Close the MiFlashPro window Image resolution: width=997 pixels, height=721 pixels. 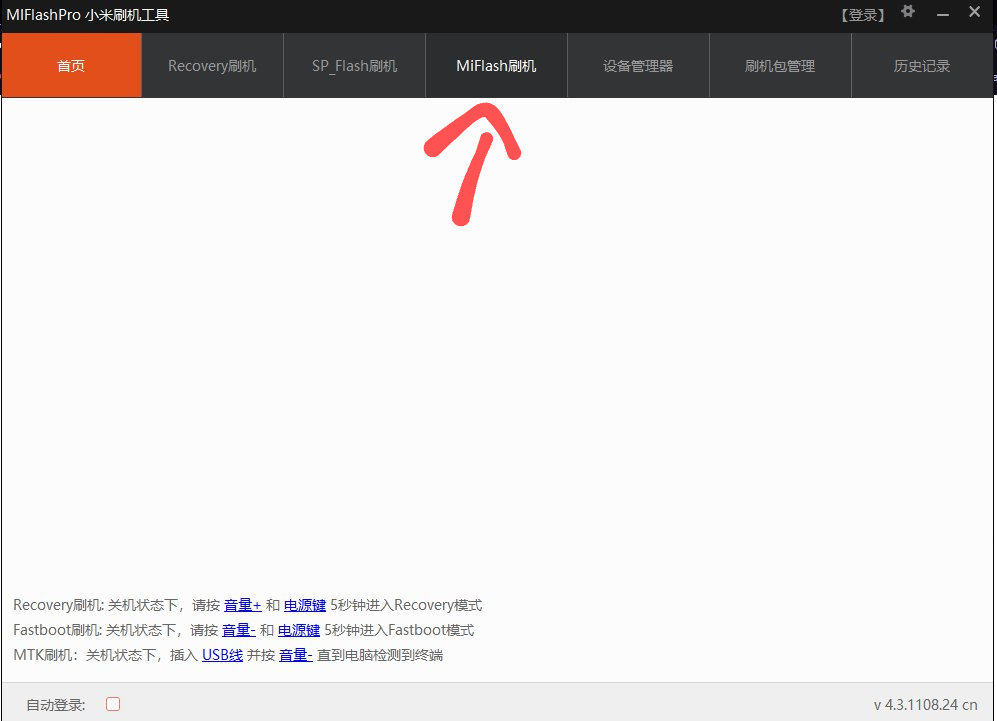tap(974, 12)
